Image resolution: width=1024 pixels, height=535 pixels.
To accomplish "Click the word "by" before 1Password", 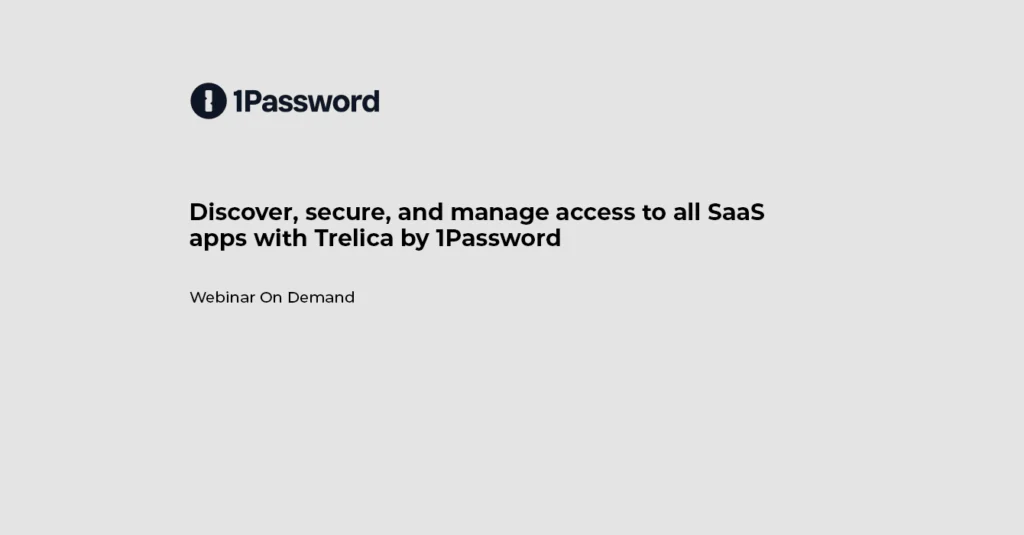I will pos(418,239).
